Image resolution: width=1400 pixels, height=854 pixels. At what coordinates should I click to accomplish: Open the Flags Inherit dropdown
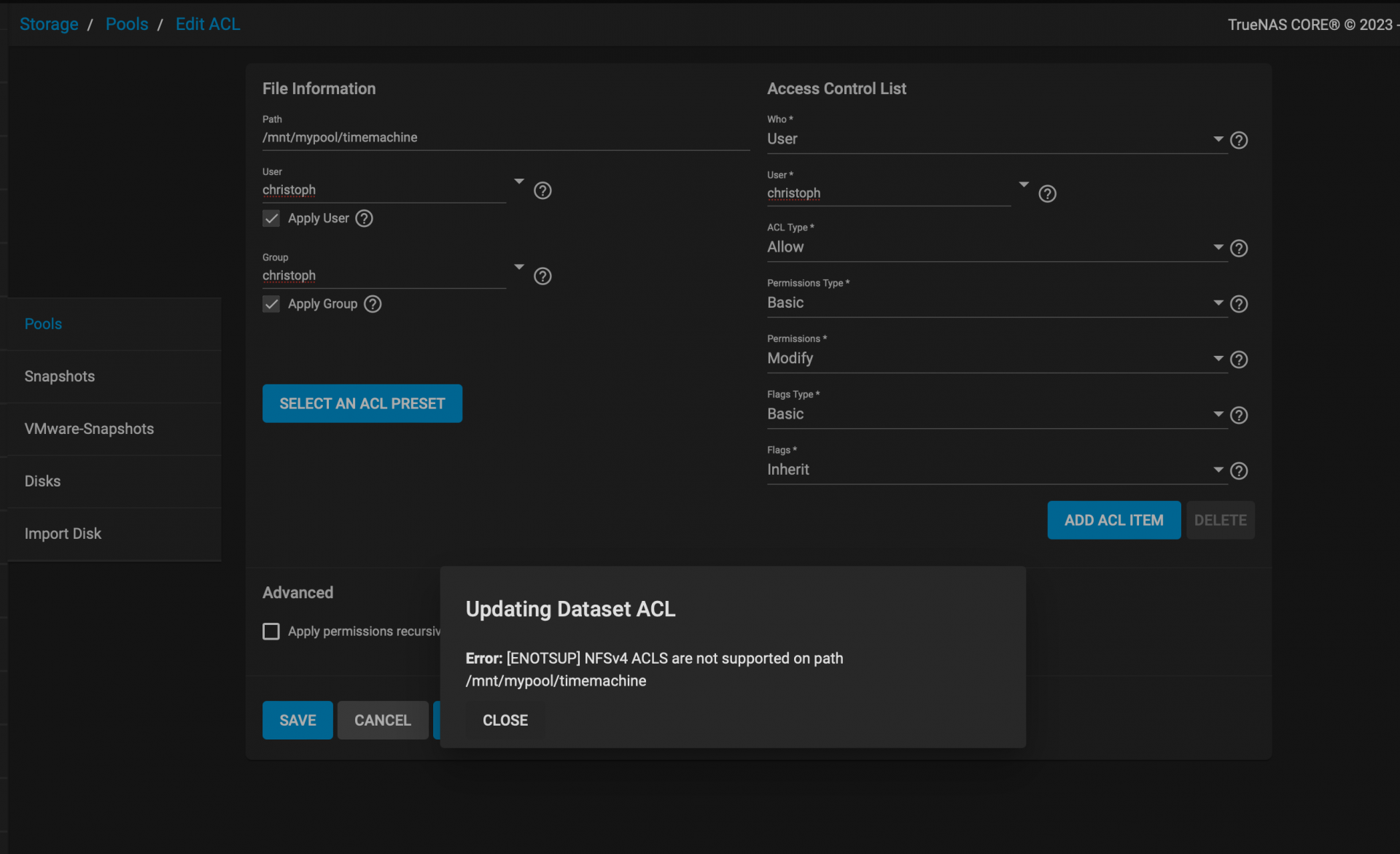[997, 470]
